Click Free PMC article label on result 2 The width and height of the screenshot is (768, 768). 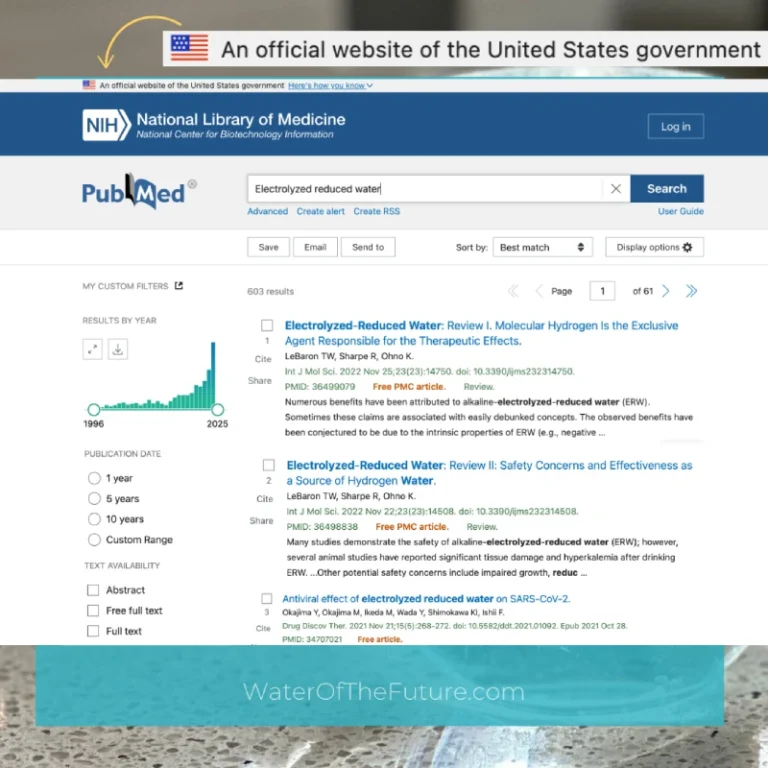(412, 527)
